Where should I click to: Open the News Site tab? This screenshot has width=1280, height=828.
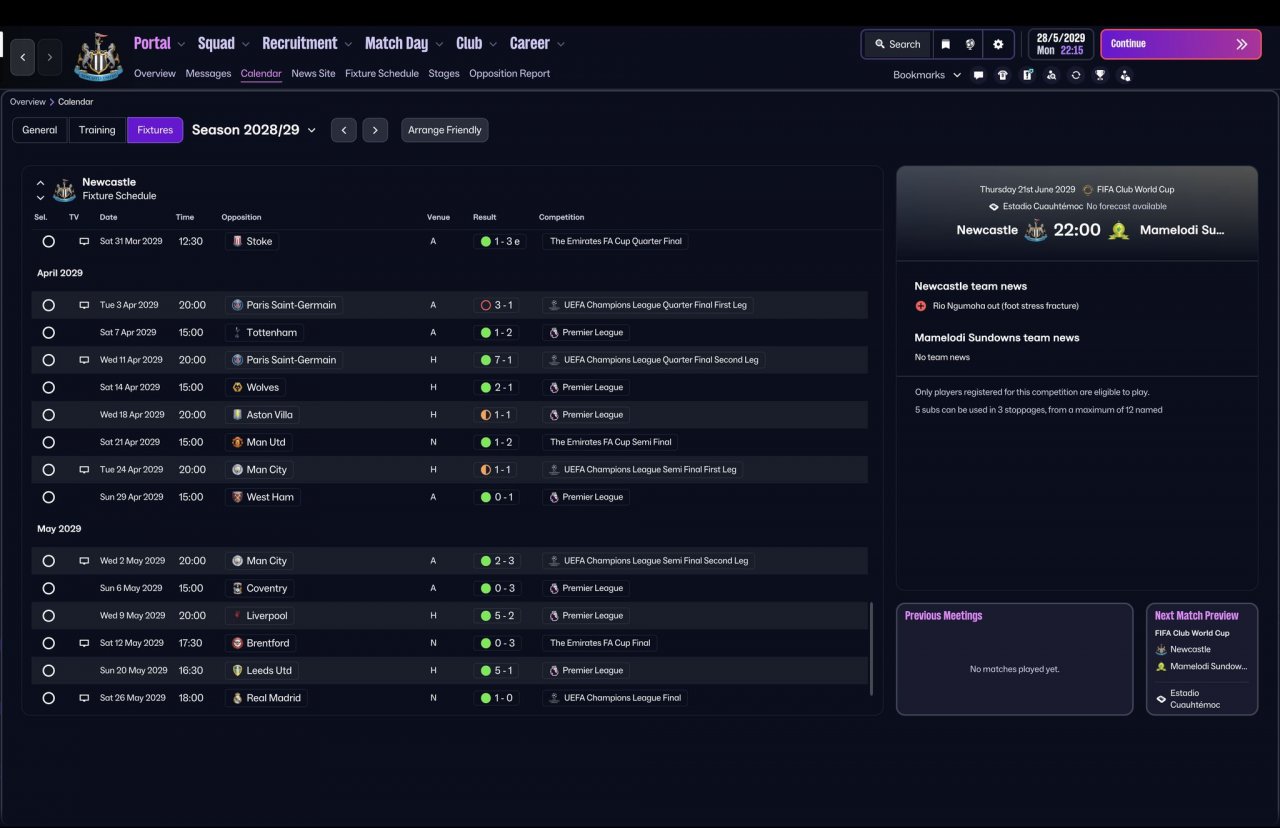click(x=313, y=74)
